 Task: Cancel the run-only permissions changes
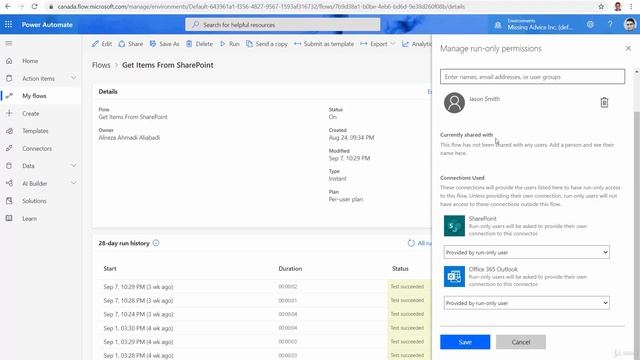coord(521,342)
